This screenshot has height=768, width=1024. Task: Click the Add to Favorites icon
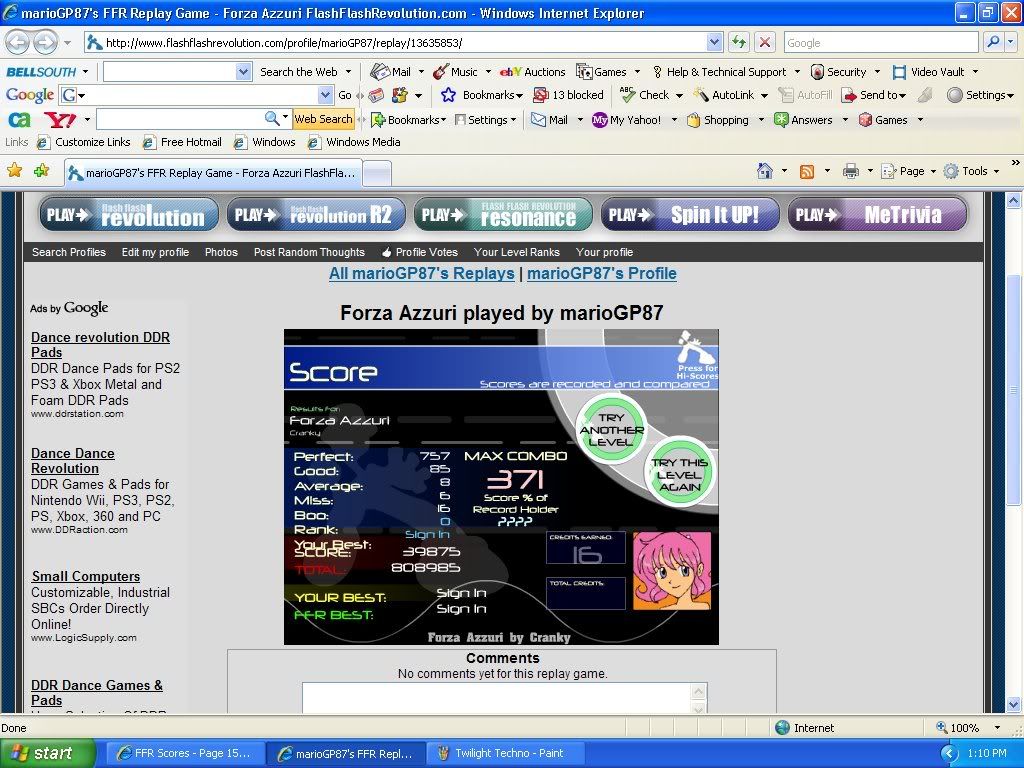pos(41,171)
